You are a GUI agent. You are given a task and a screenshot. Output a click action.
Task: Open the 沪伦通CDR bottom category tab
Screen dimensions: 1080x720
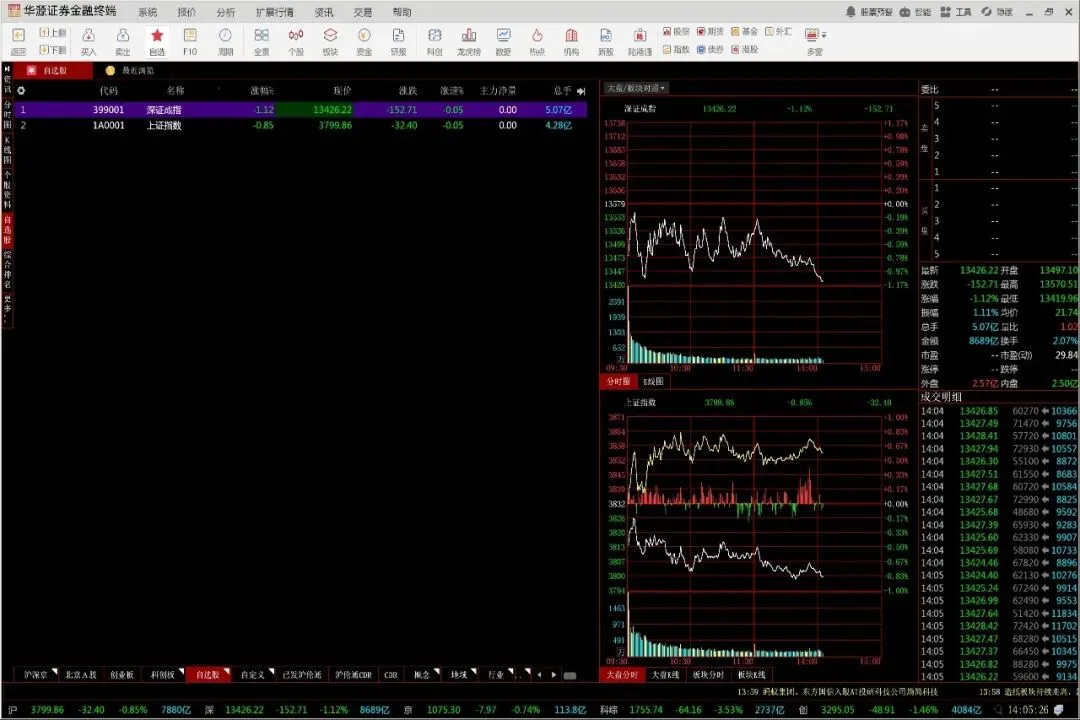(x=353, y=675)
